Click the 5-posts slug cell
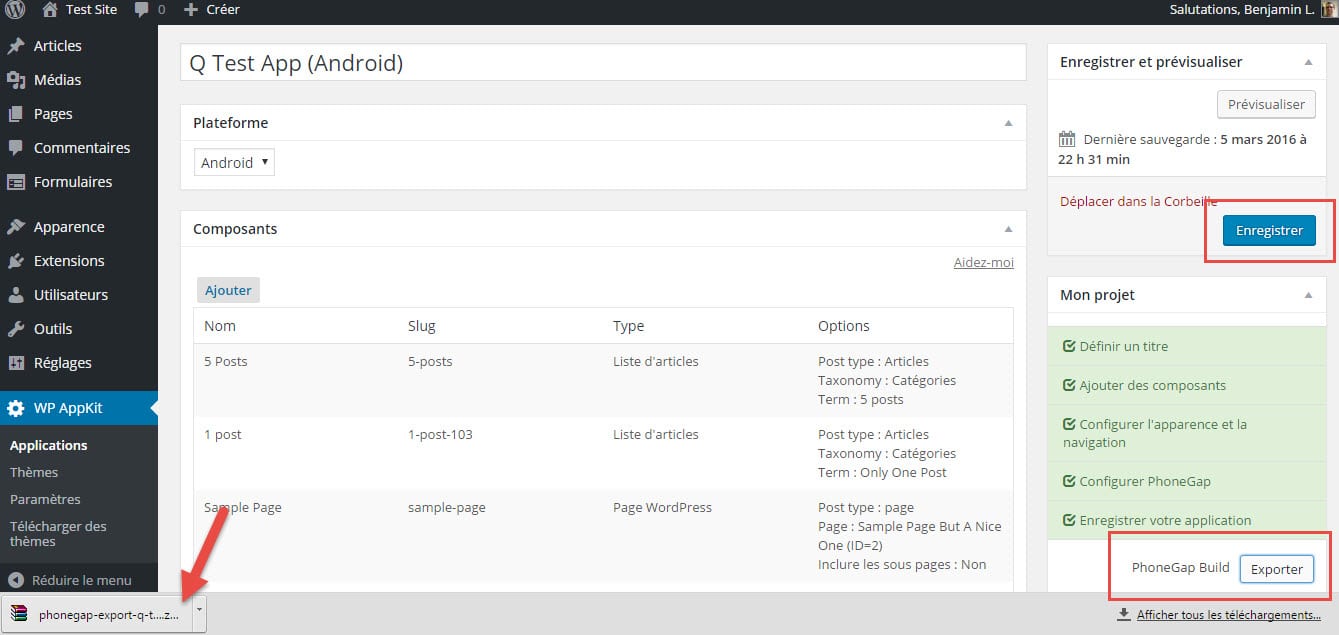Viewport: 1339px width, 635px height. point(430,361)
